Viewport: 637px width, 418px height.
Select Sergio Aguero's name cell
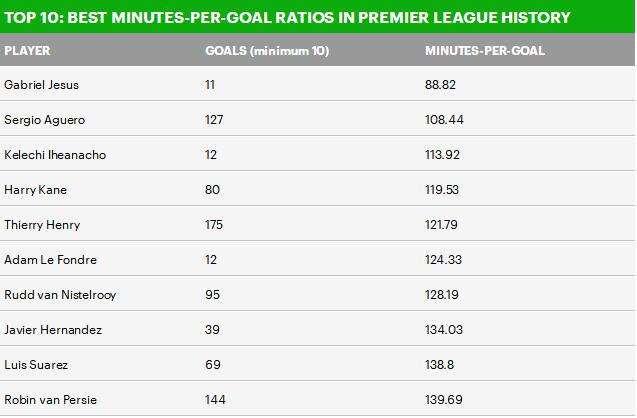(45, 120)
